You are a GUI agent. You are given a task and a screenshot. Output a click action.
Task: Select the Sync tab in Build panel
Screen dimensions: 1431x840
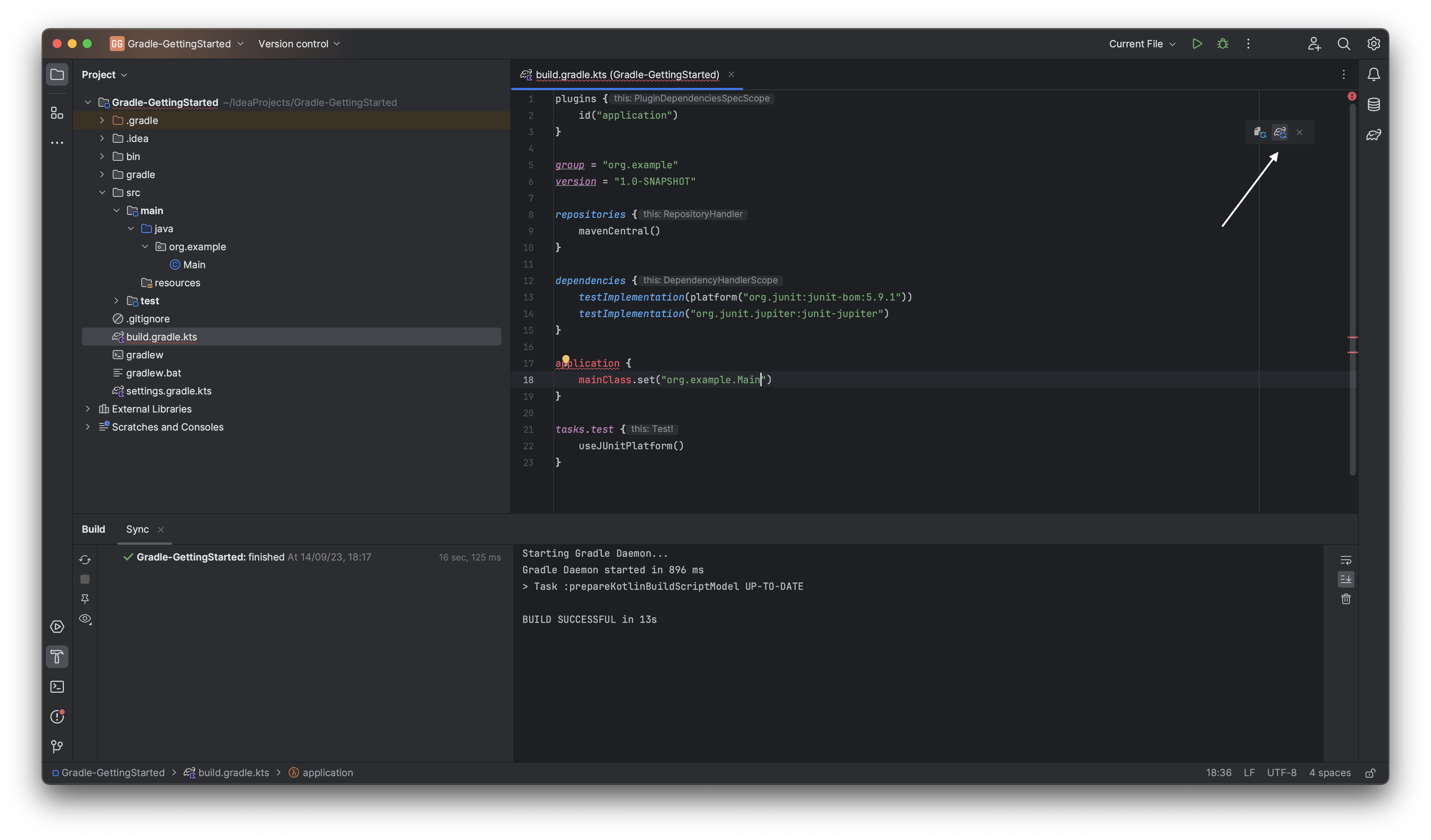pyautogui.click(x=138, y=529)
